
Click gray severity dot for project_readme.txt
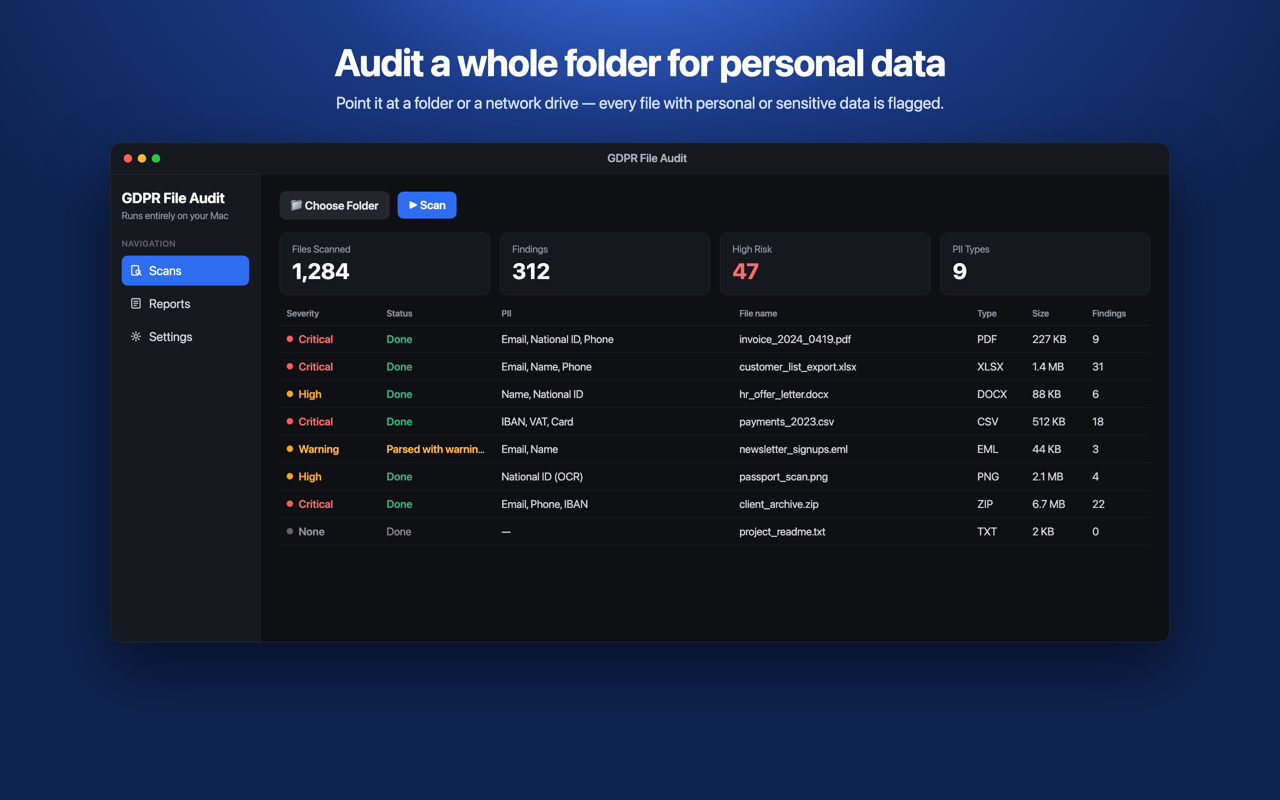[290, 532]
